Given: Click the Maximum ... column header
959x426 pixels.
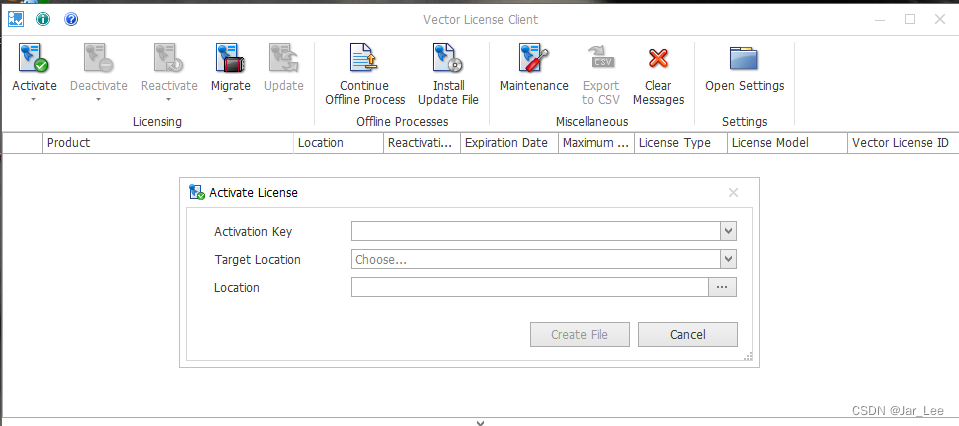Looking at the screenshot, I should pyautogui.click(x=596, y=143).
